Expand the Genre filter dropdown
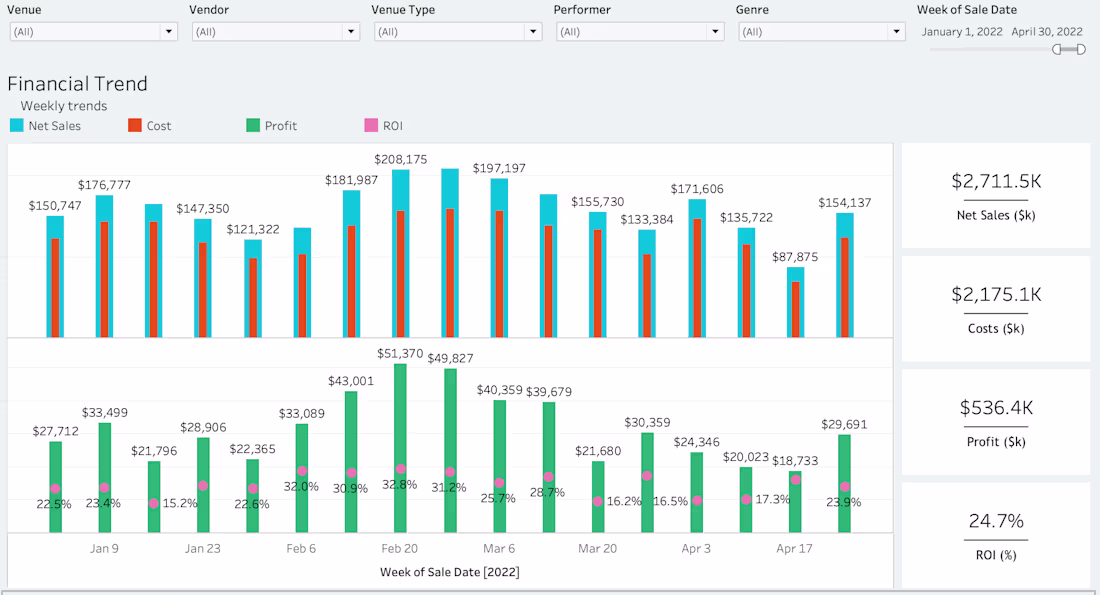Image resolution: width=1100 pixels, height=595 pixels. tap(821, 32)
